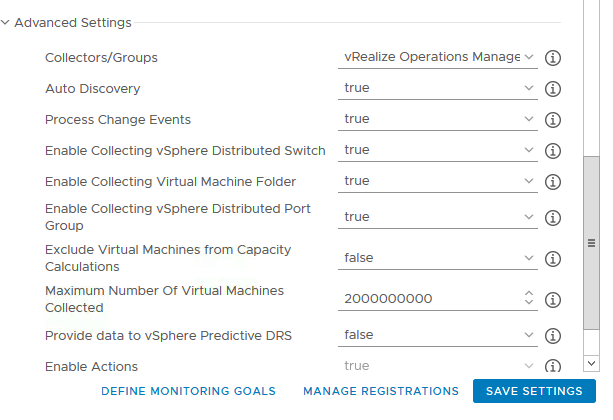Expand Provide data to Predictive DRS dropdown
The height and width of the screenshot is (420, 613).
coord(437,336)
